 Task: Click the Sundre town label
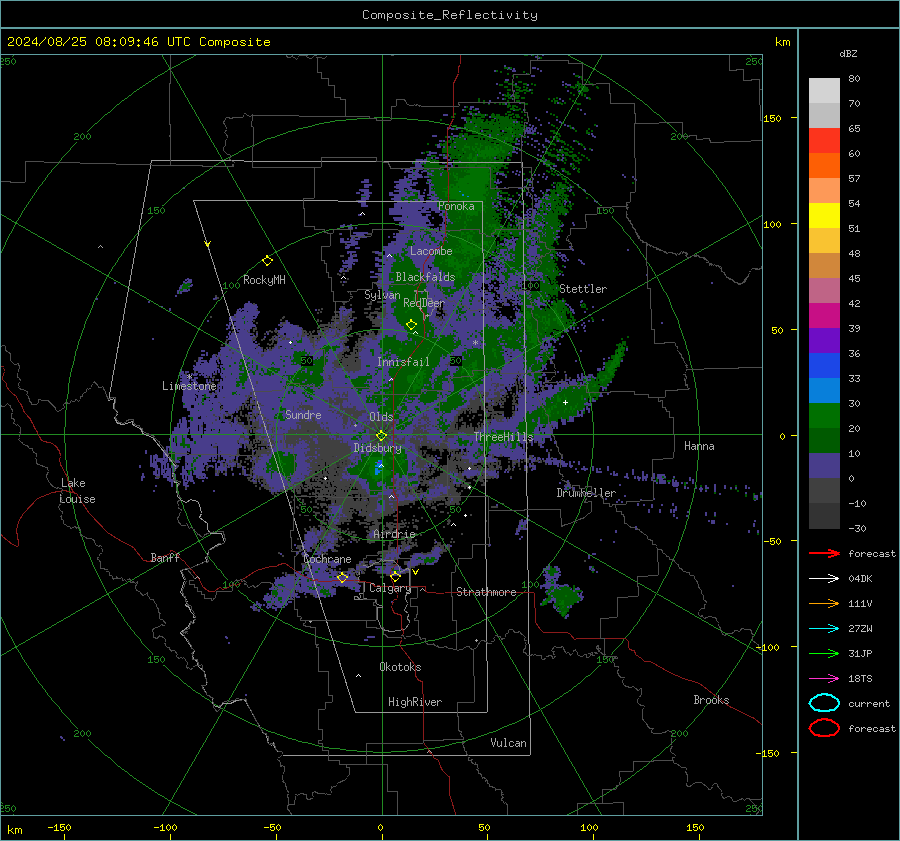[303, 414]
